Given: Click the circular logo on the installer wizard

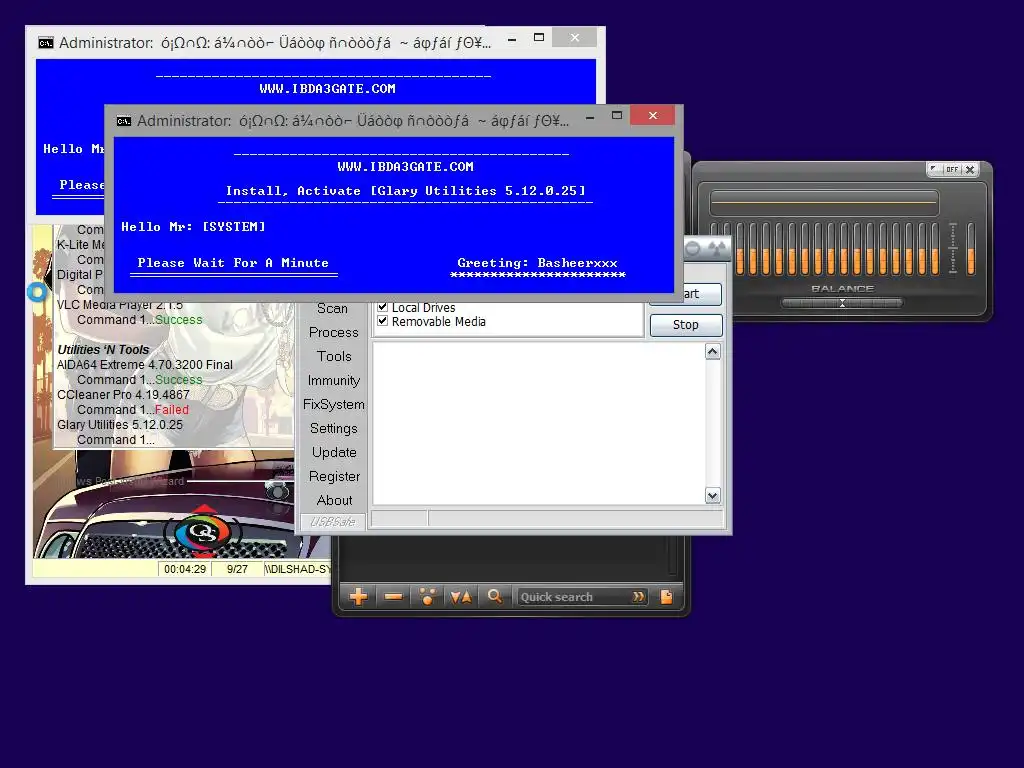Looking at the screenshot, I should click(202, 531).
